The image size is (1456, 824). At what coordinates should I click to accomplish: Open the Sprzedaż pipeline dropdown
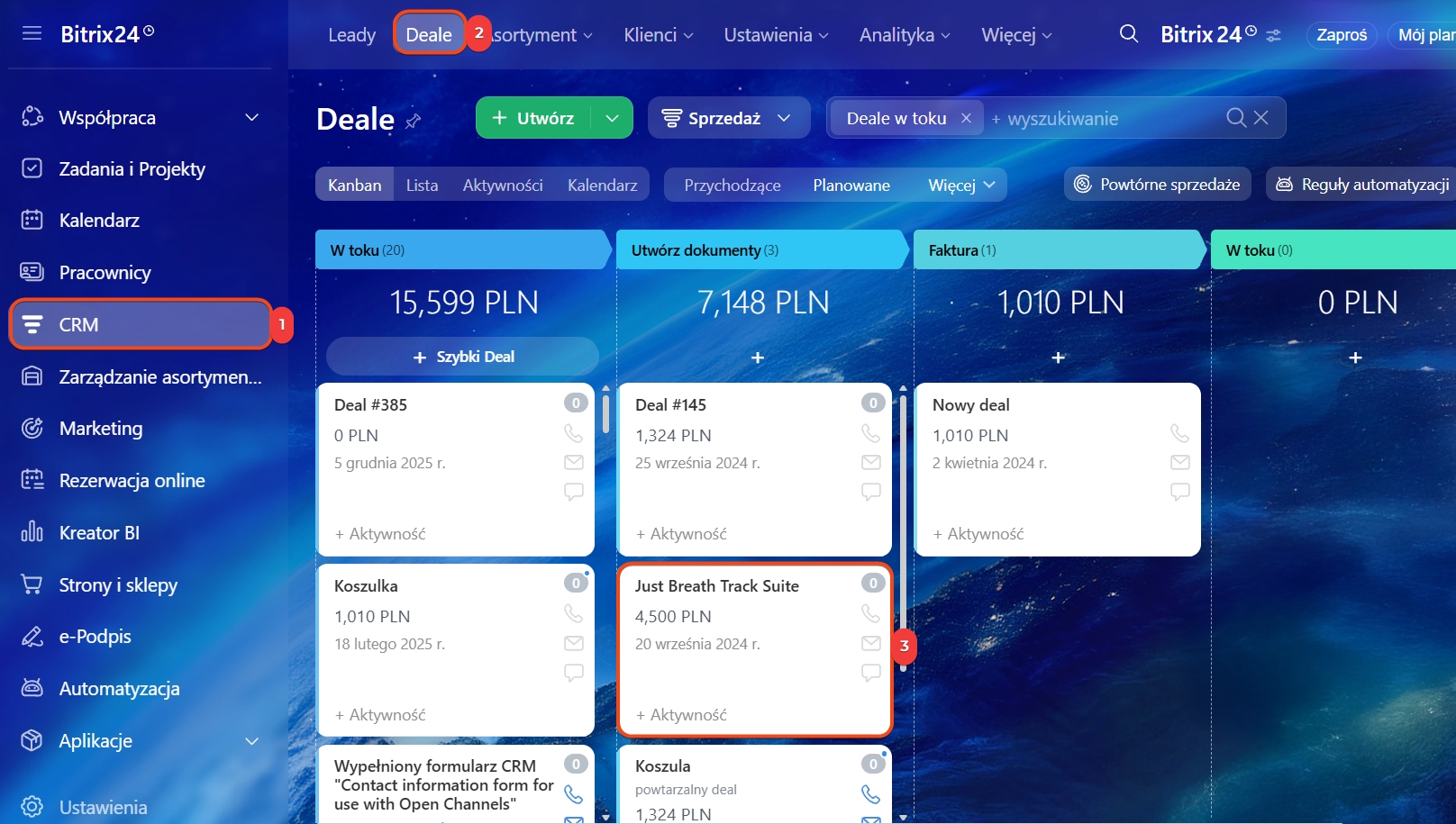tap(729, 118)
